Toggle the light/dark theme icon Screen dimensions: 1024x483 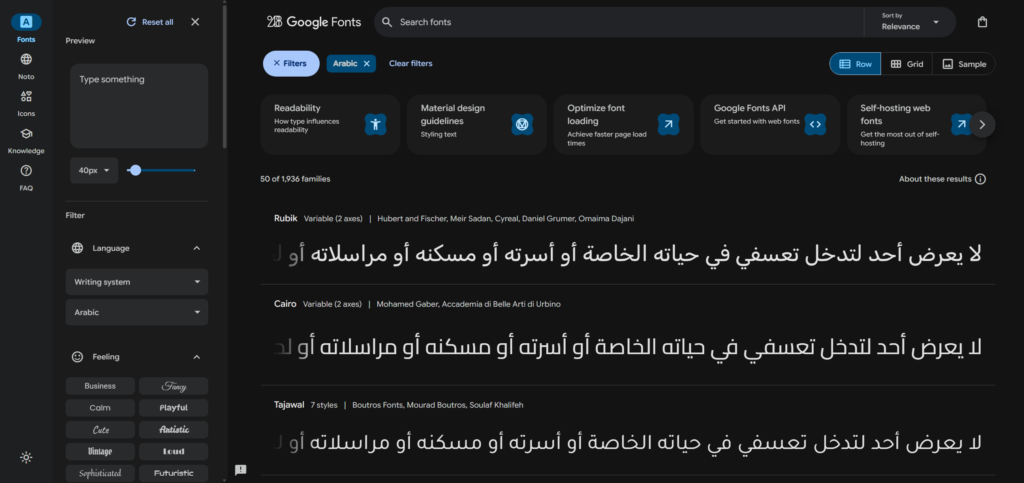[26, 458]
